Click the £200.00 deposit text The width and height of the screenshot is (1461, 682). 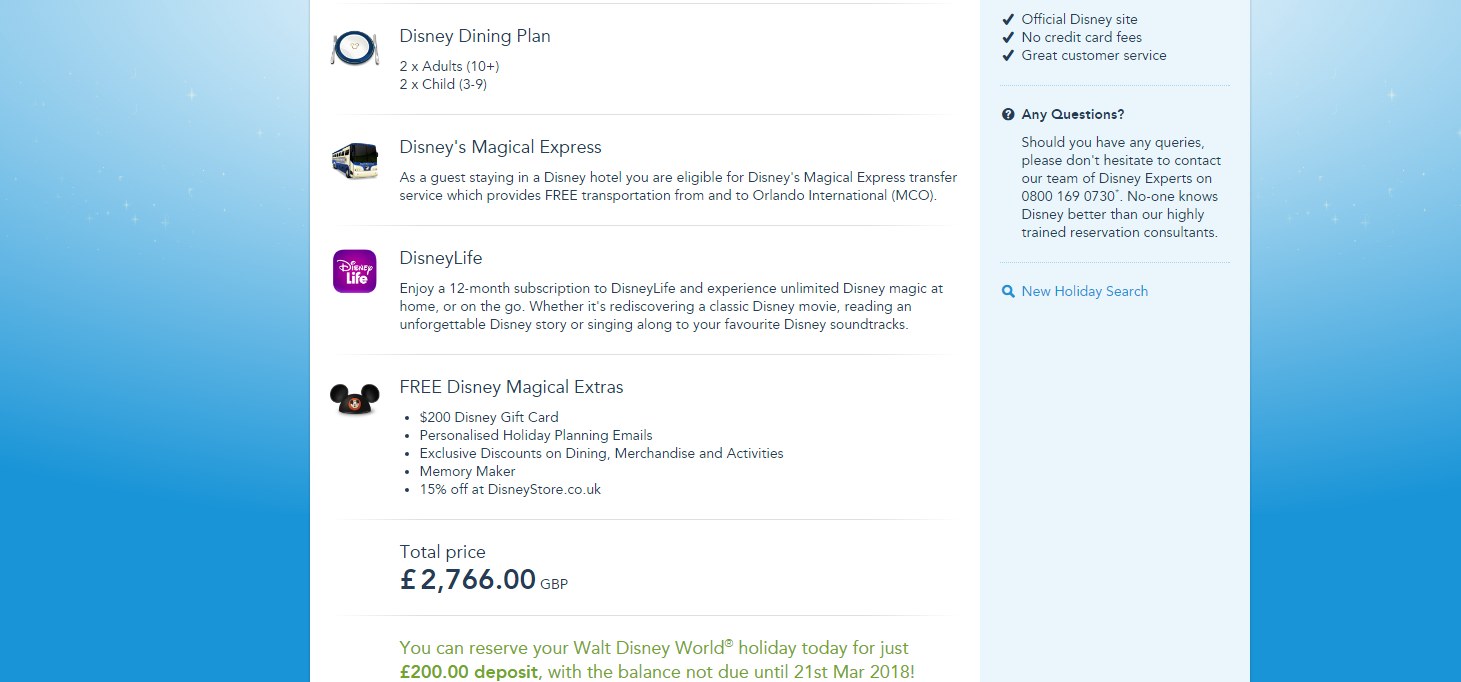pyautogui.click(x=467, y=672)
